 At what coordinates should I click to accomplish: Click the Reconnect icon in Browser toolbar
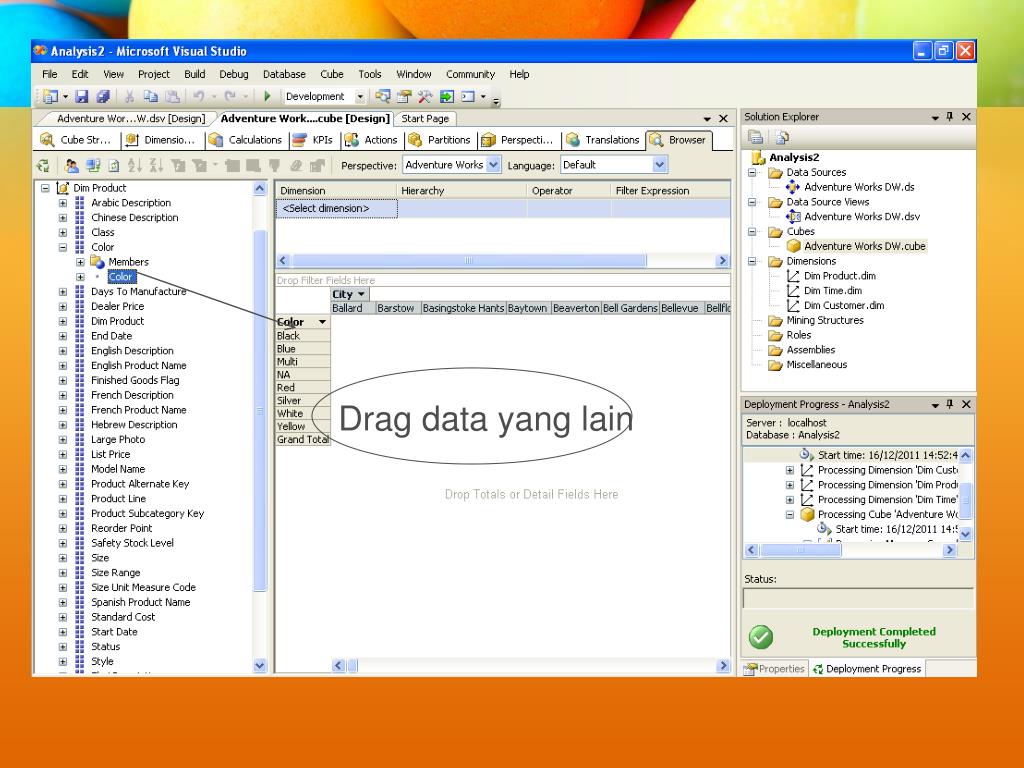click(43, 166)
